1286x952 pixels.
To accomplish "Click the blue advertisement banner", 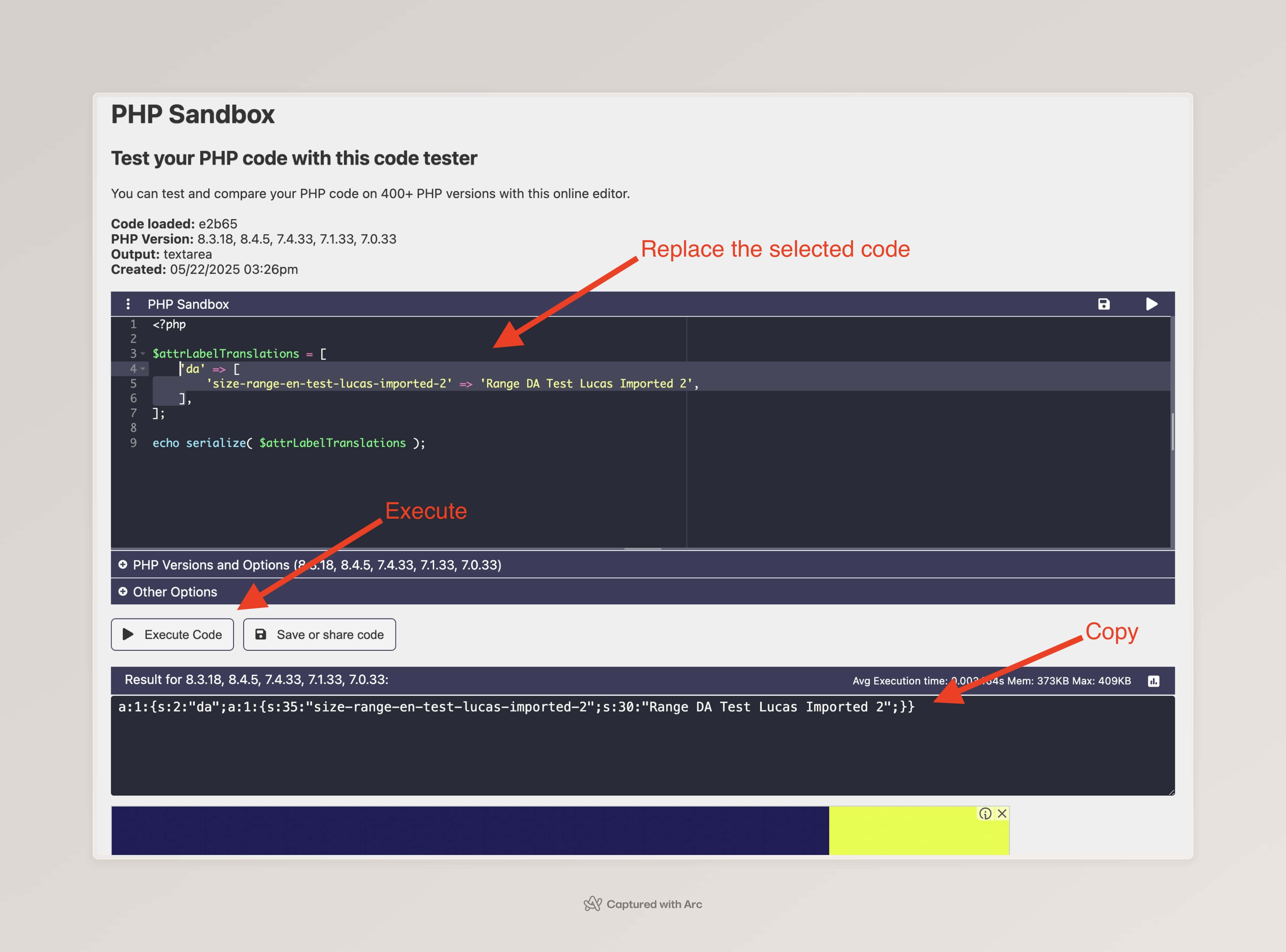I will coord(470,830).
